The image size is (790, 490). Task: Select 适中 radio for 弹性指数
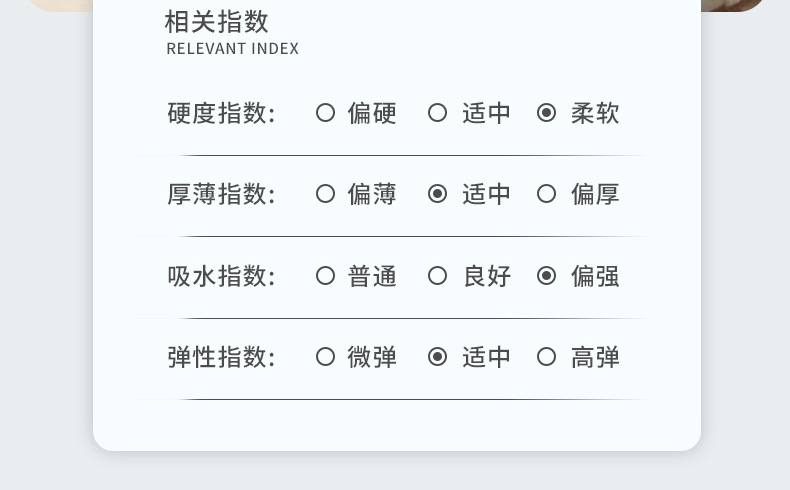(x=437, y=356)
